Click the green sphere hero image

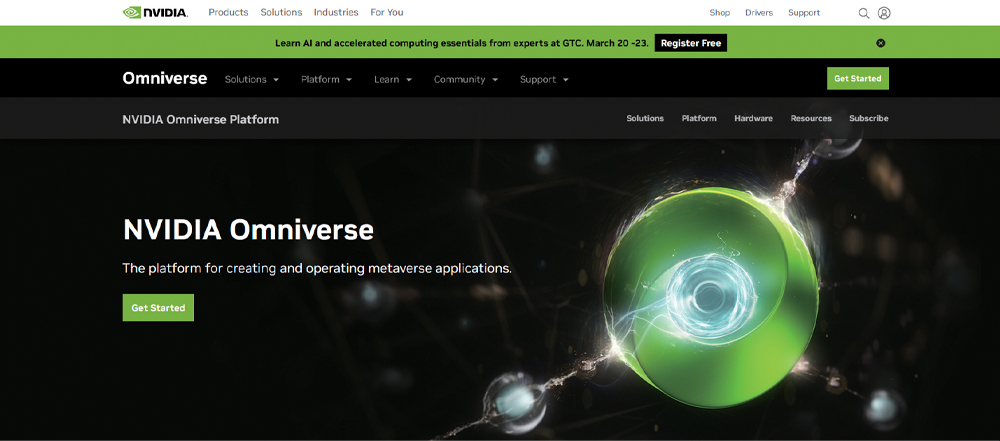click(710, 296)
